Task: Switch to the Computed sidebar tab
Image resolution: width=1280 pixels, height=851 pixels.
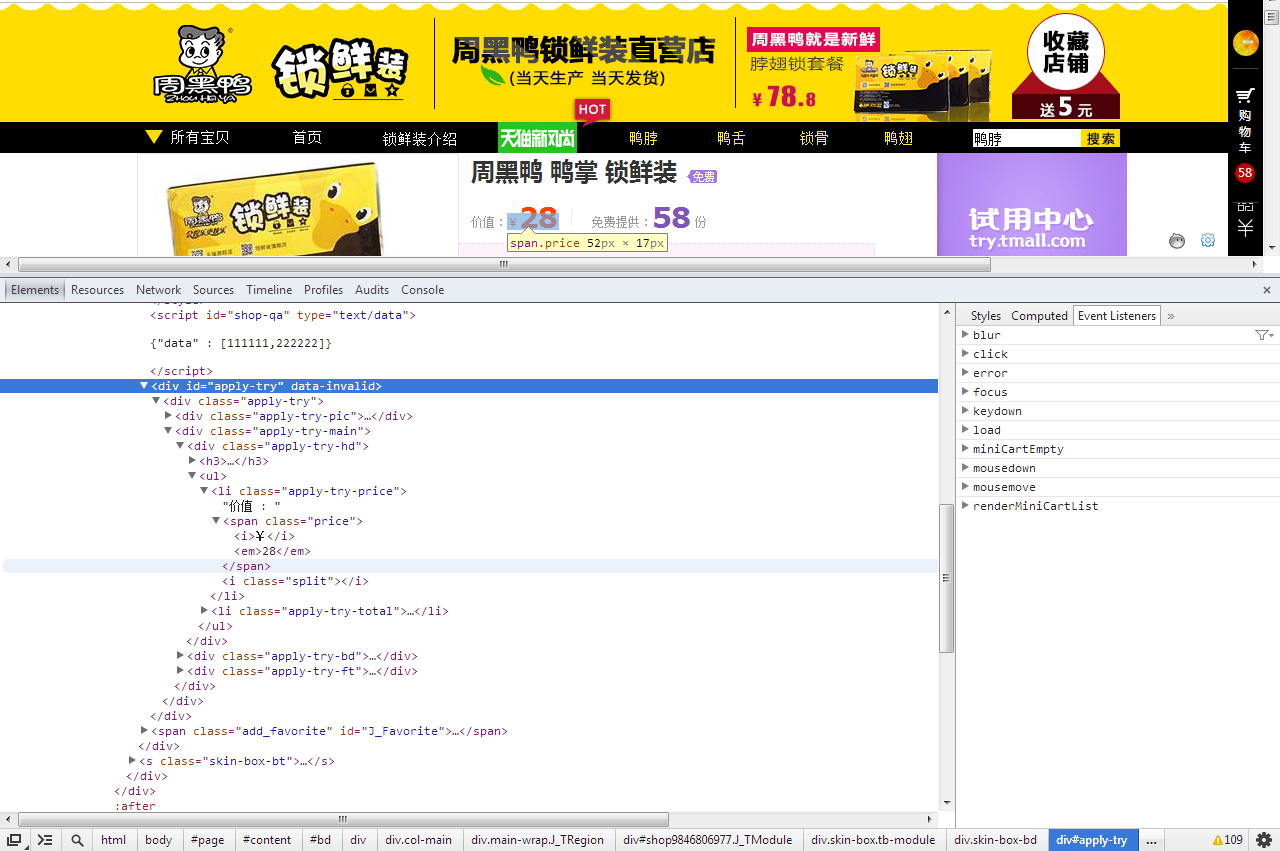Action: tap(1039, 316)
